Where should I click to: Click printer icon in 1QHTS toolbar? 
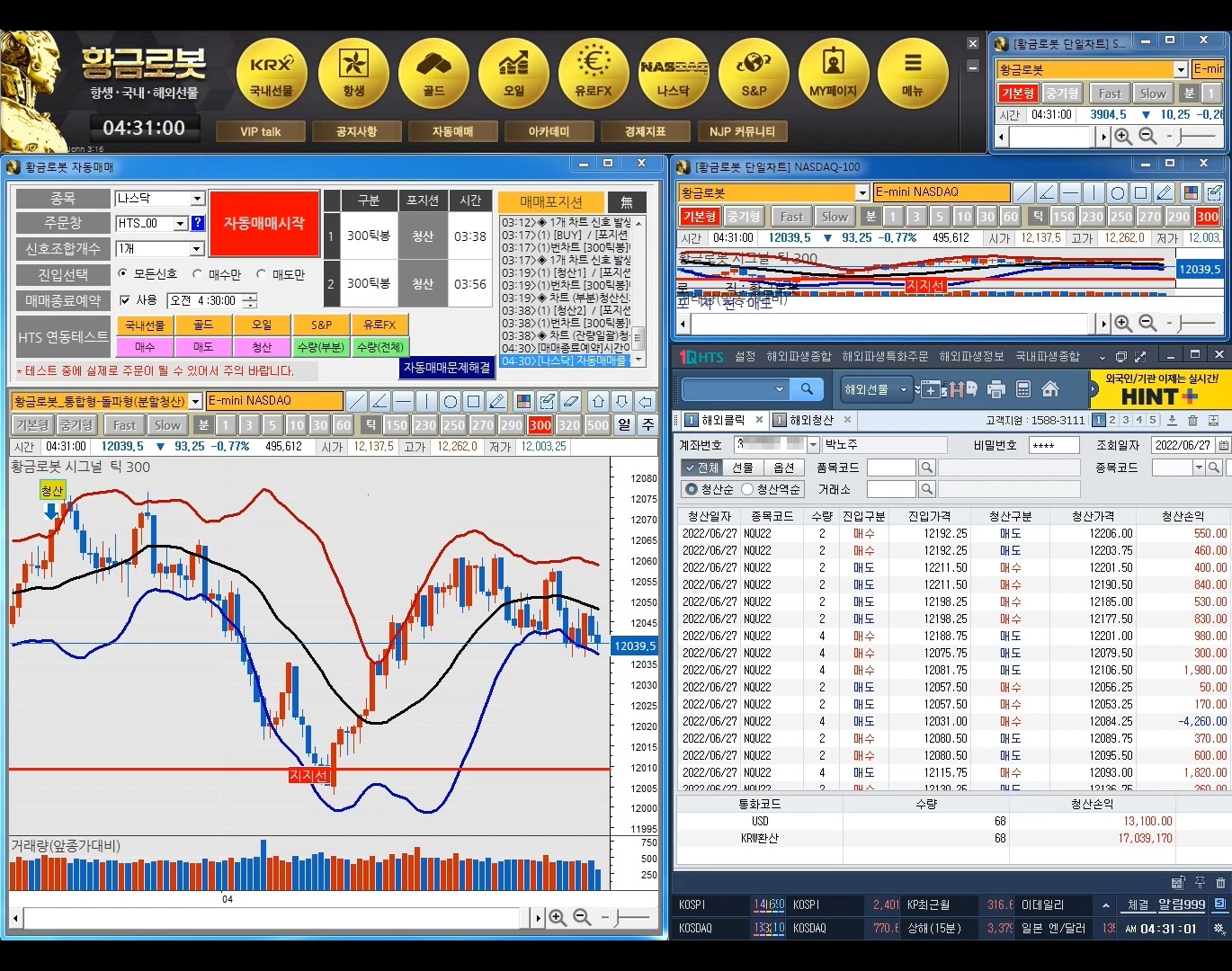pyautogui.click(x=995, y=389)
